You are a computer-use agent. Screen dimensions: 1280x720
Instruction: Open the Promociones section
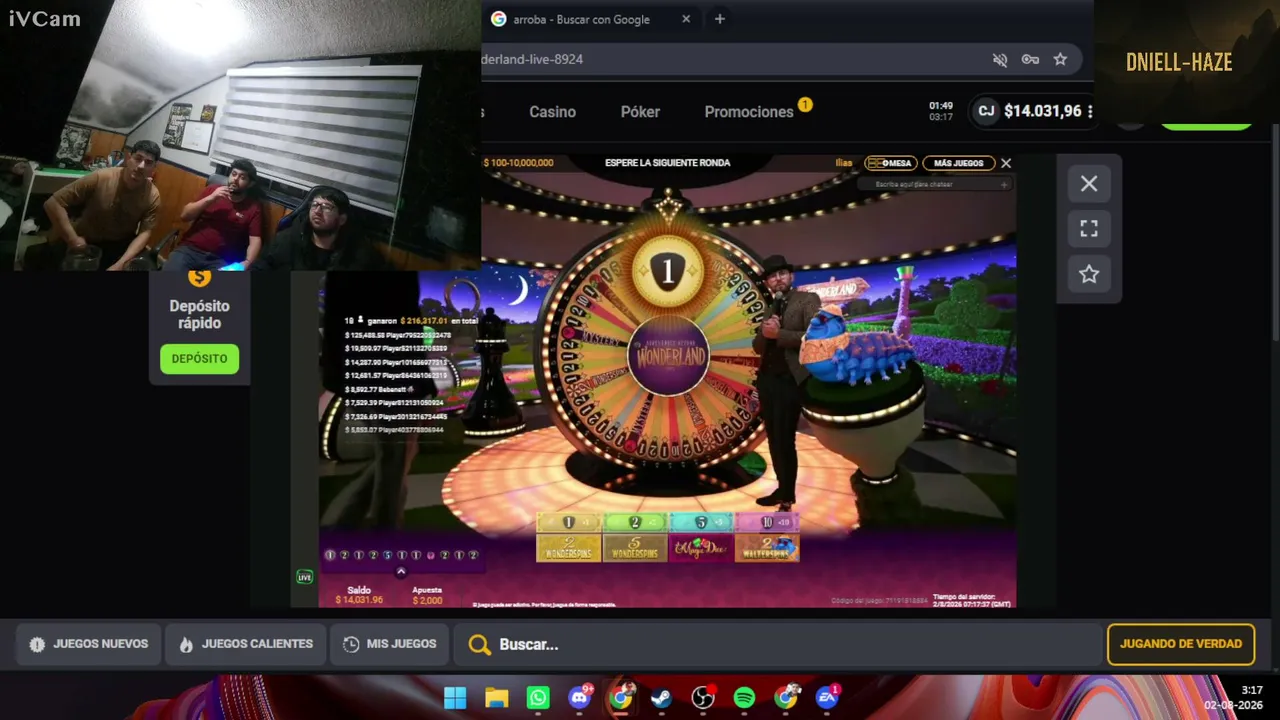749,112
